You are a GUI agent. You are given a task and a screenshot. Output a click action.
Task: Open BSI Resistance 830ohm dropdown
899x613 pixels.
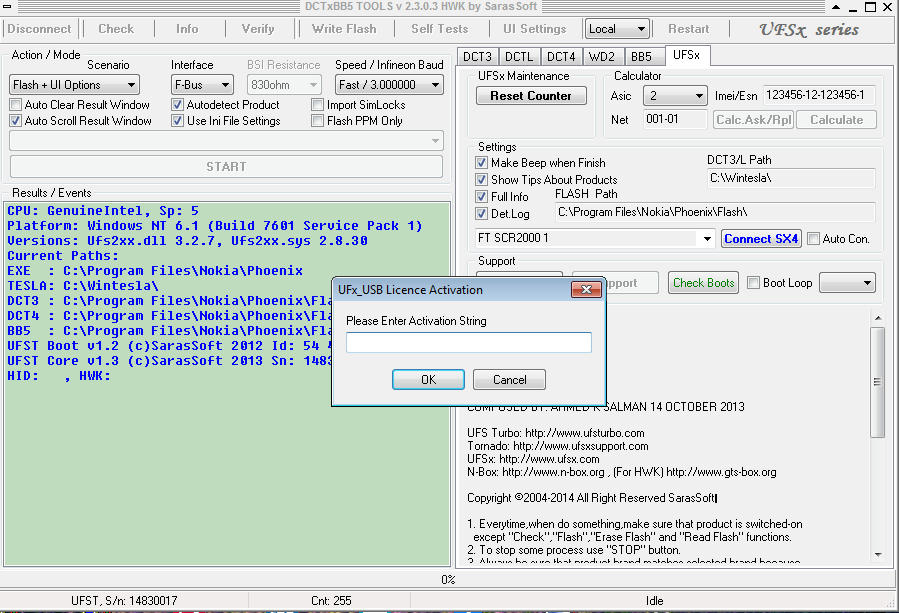(283, 85)
